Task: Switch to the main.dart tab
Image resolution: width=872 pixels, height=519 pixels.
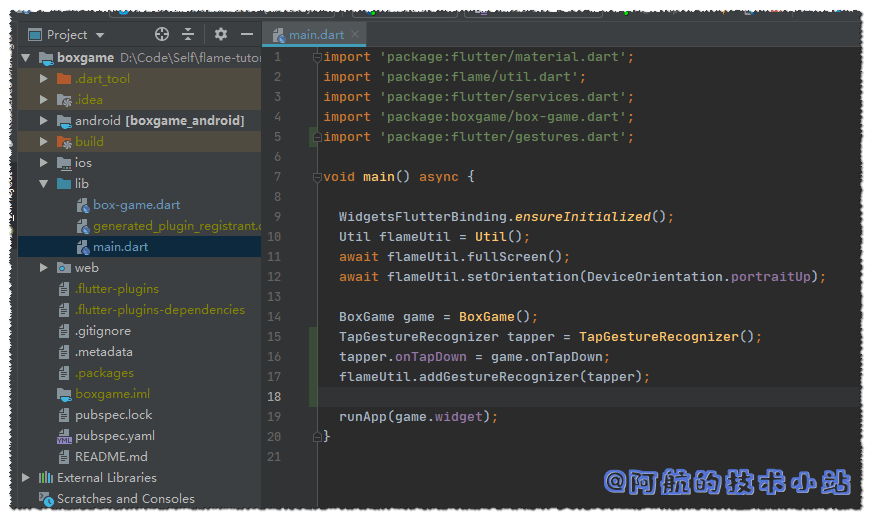Action: click(315, 35)
